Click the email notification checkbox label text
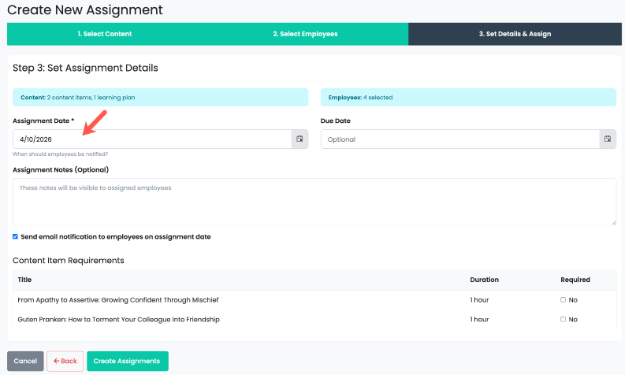Screen dimensions: 625x375 116,237
